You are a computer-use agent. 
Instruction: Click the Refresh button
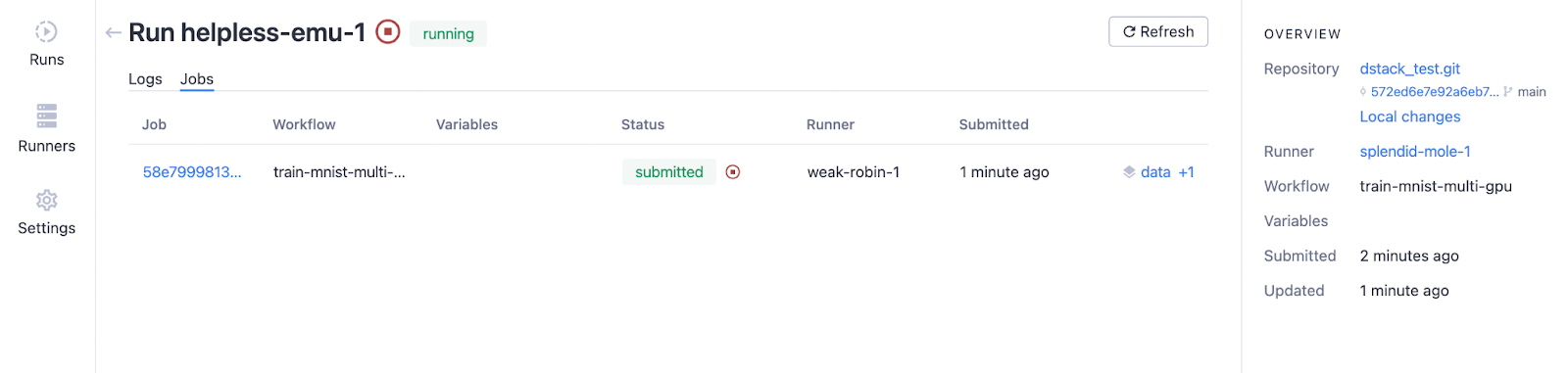(1158, 31)
